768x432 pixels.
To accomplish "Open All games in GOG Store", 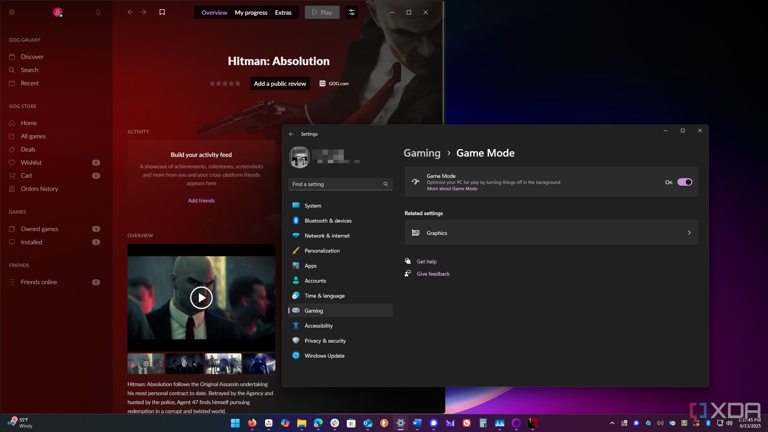I will coord(33,136).
